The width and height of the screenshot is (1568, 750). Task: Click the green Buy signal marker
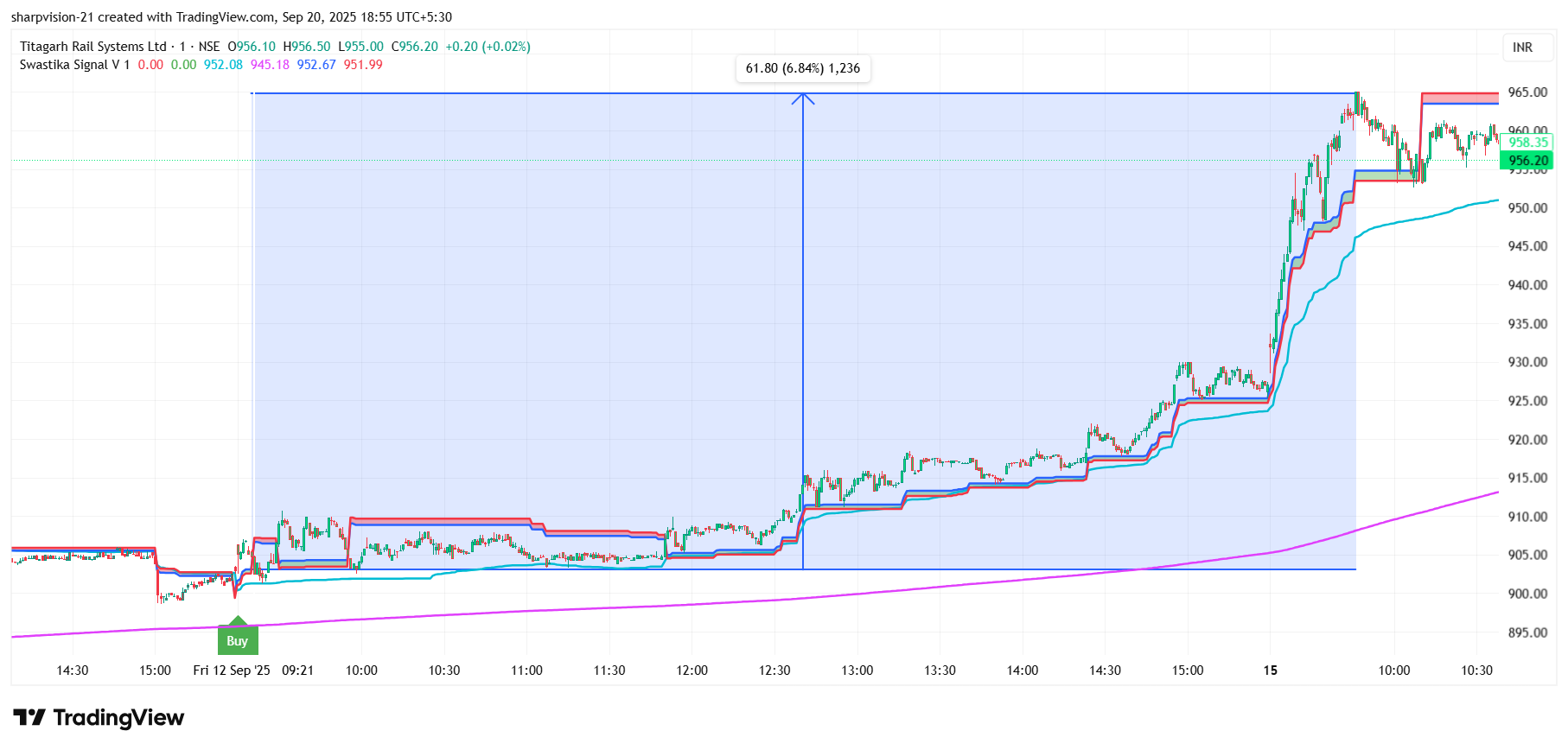pyautogui.click(x=238, y=639)
